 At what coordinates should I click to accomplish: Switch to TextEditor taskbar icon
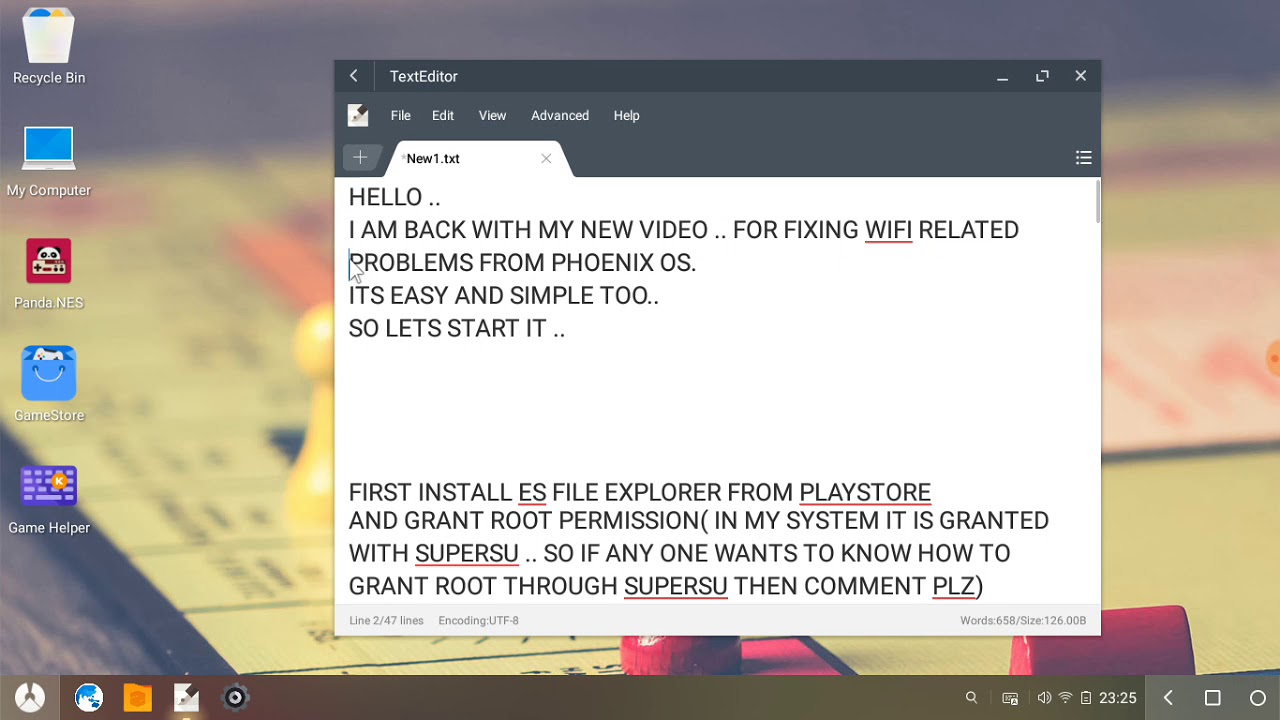(x=187, y=698)
